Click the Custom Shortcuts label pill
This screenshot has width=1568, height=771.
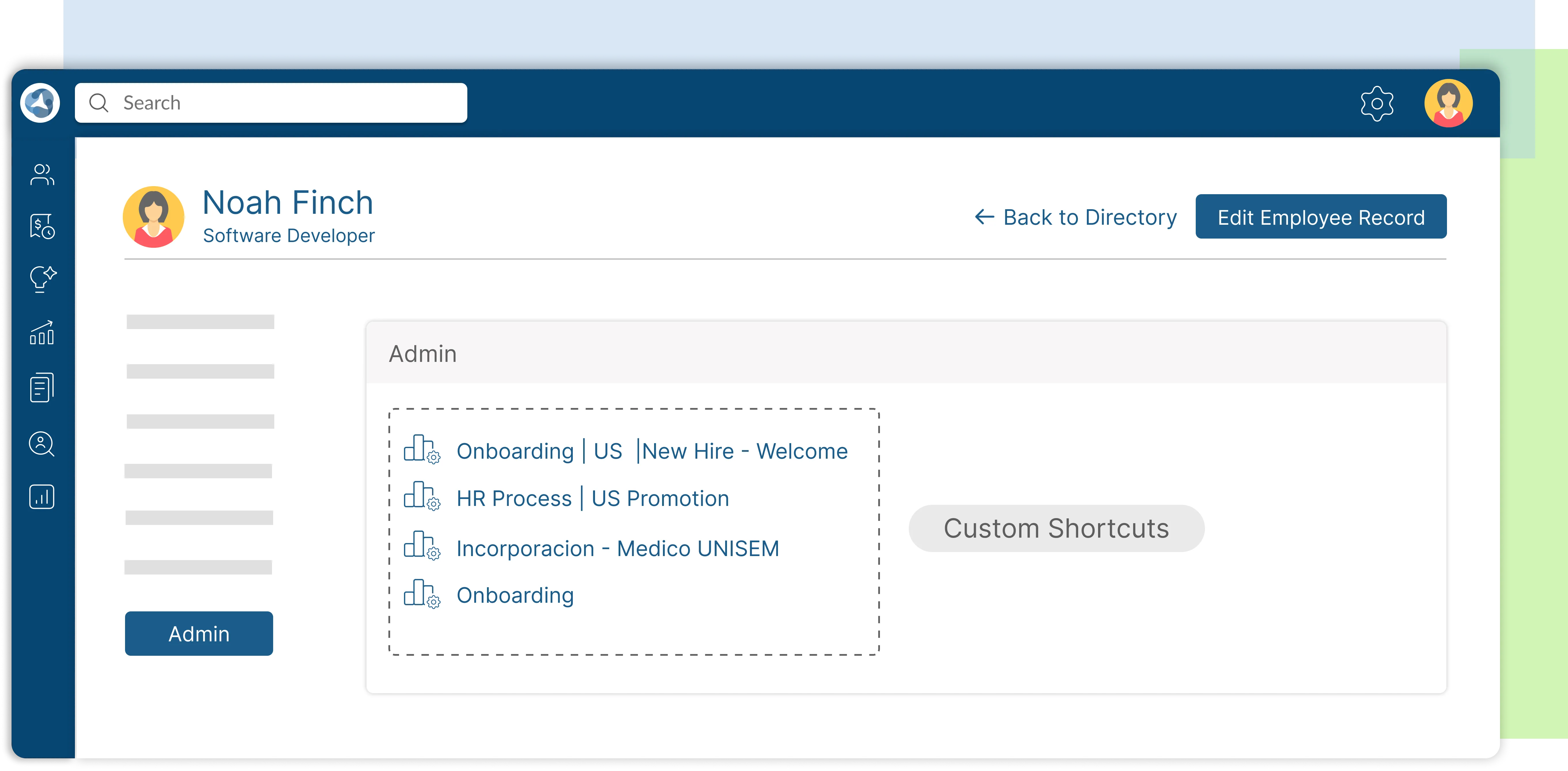pyautogui.click(x=1056, y=528)
